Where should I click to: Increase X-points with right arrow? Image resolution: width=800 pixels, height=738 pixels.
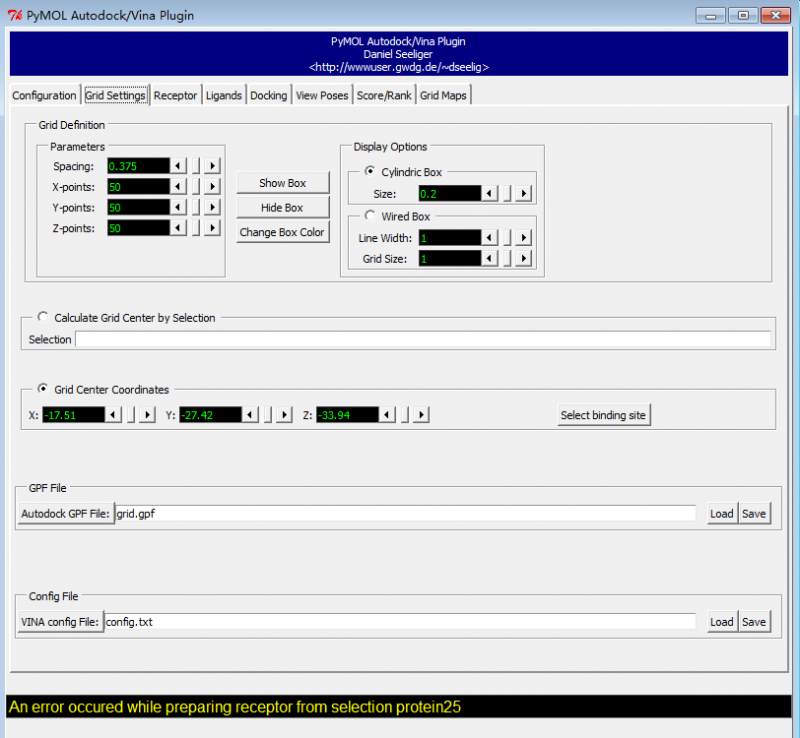213,187
